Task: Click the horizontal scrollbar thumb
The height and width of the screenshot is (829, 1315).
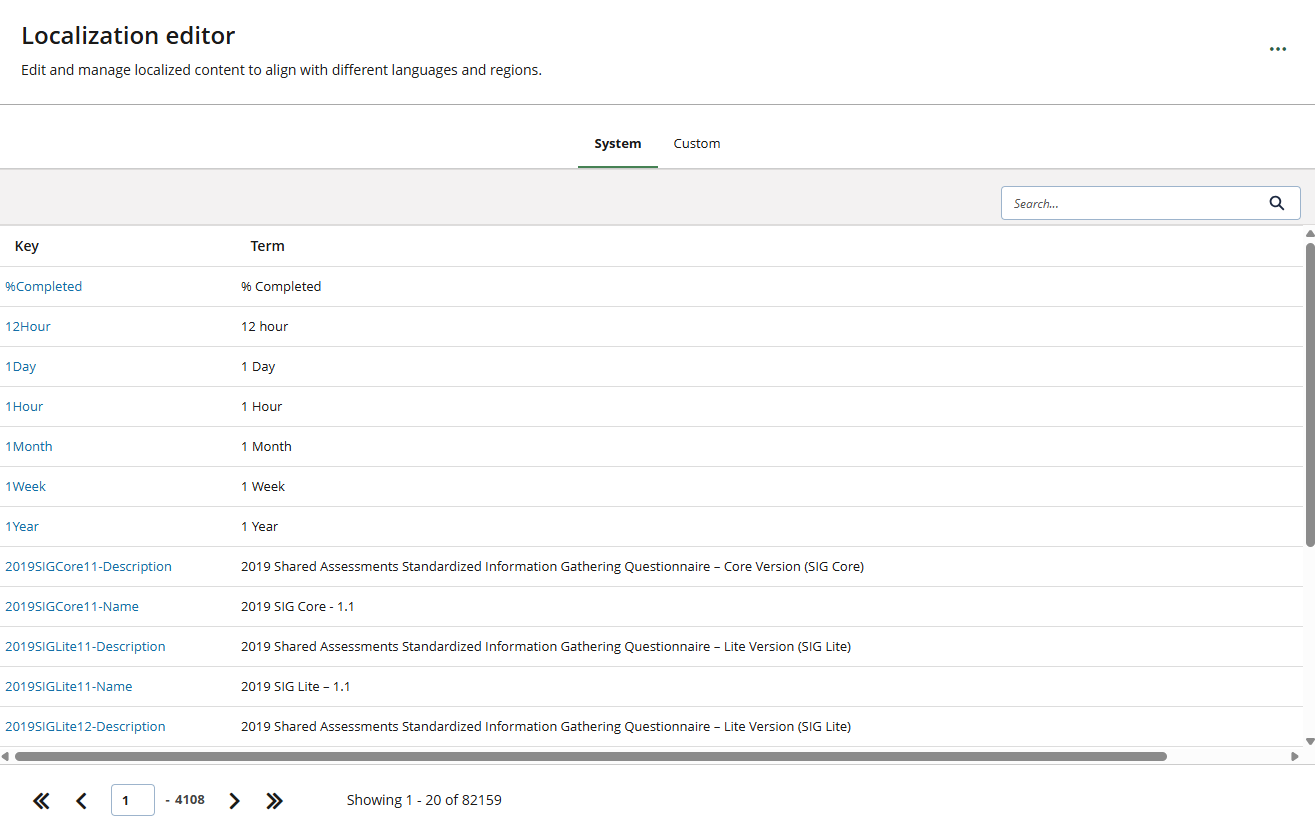Action: 590,757
